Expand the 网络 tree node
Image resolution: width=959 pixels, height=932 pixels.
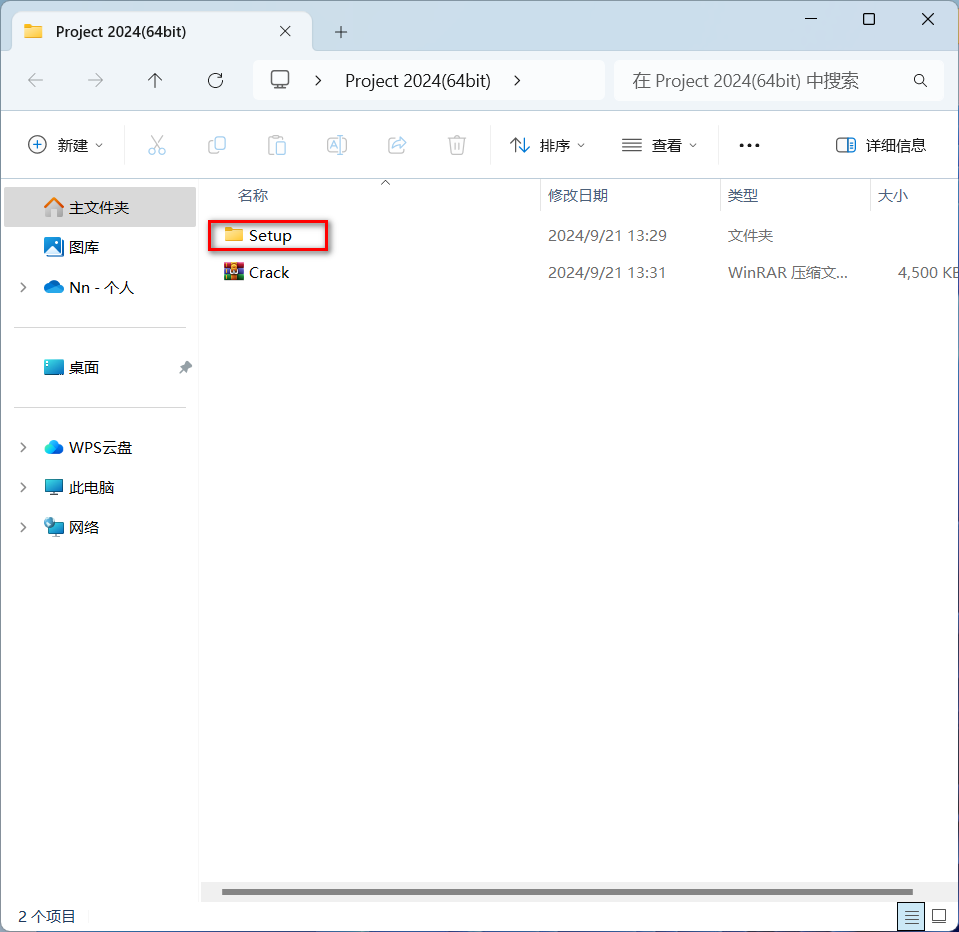pyautogui.click(x=23, y=527)
